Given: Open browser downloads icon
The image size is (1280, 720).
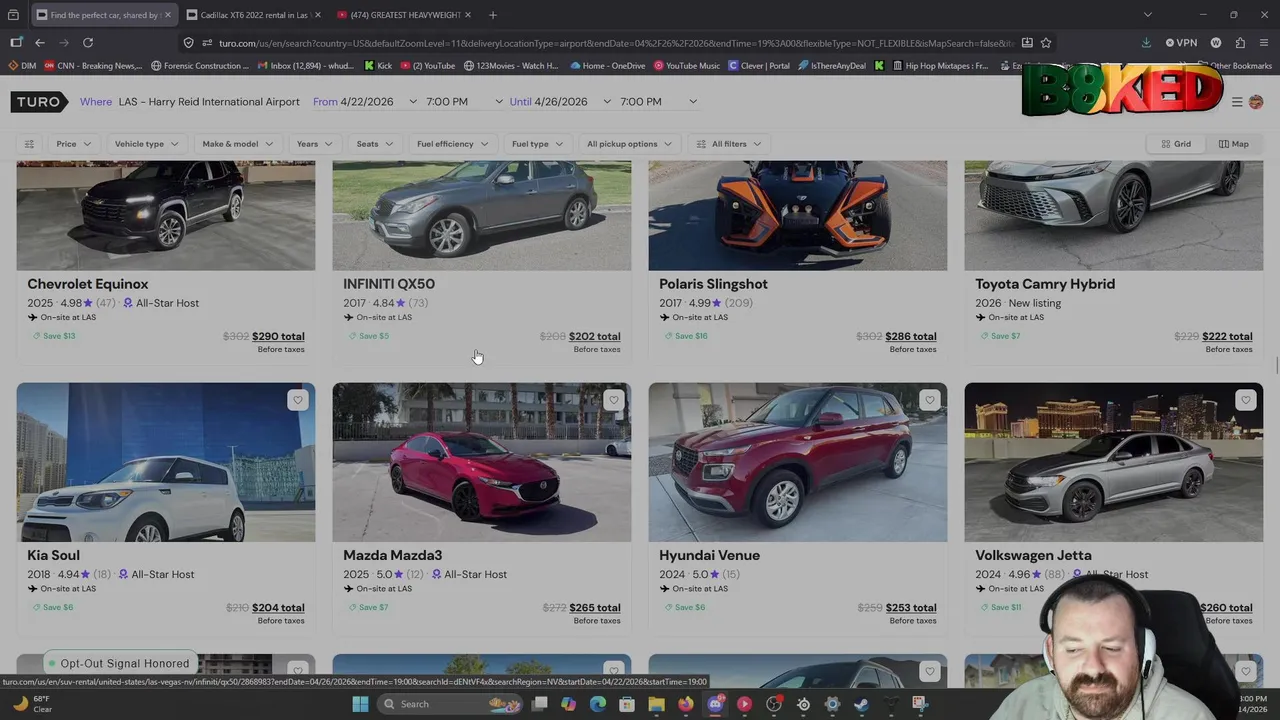Looking at the screenshot, I should [1146, 43].
